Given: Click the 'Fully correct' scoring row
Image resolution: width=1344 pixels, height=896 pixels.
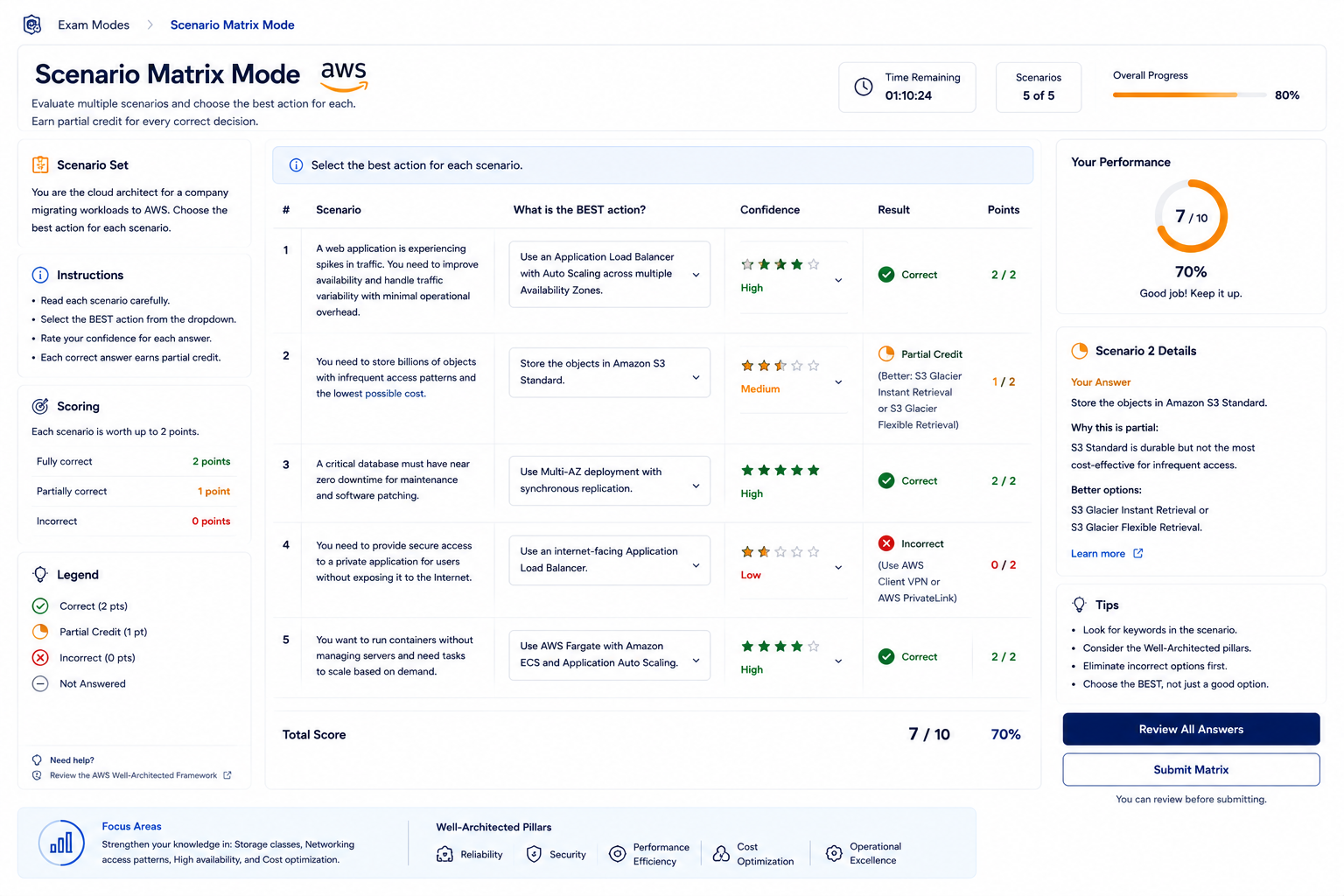Looking at the screenshot, I should (133, 461).
